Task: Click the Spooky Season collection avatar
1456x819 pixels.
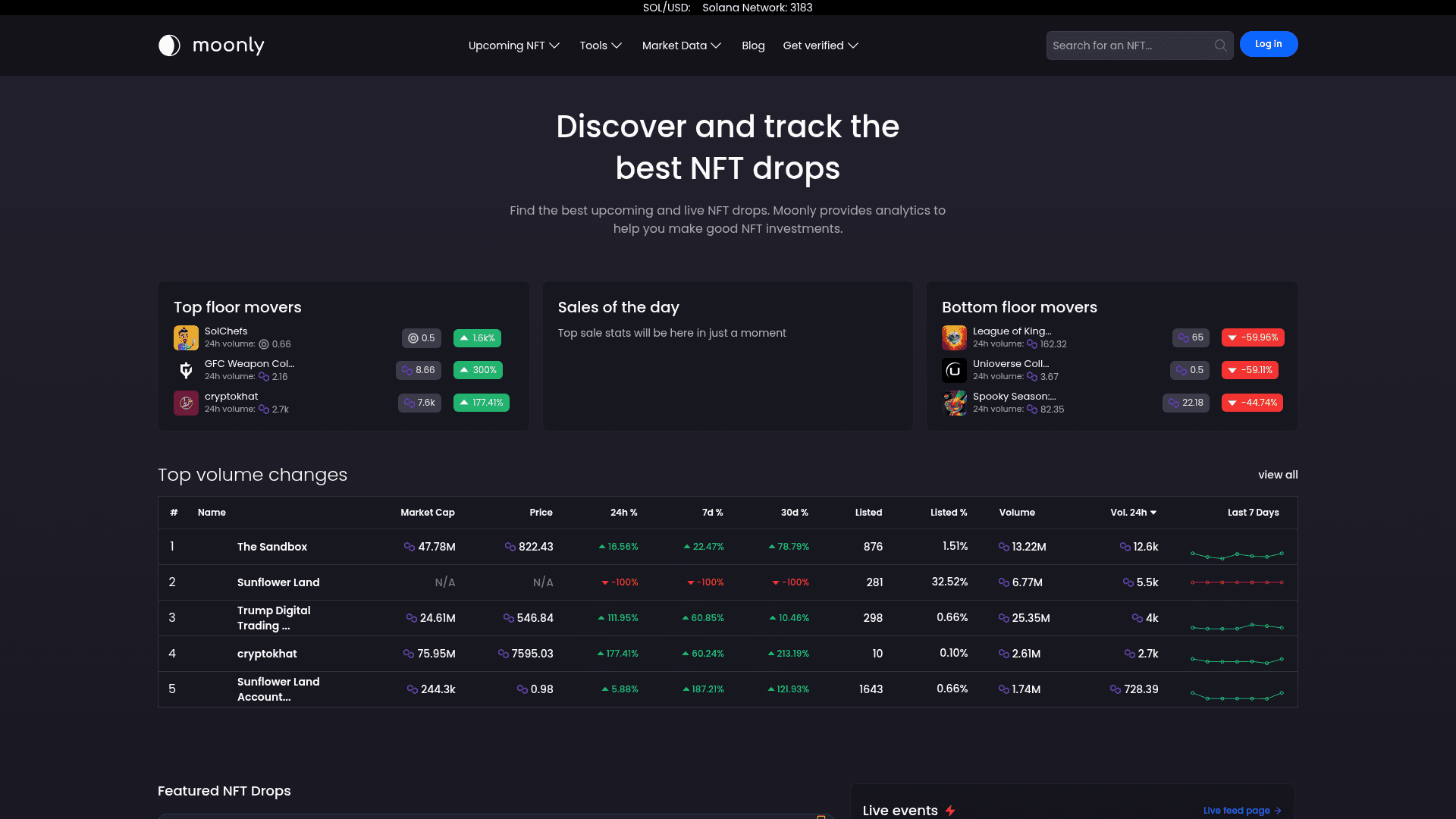Action: point(954,403)
